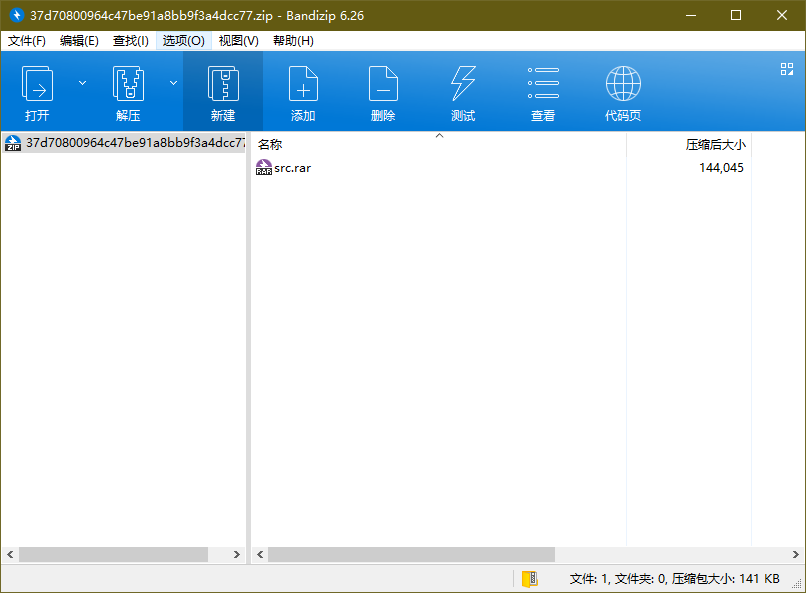Click the ZIP icon in the folder tree
Screen dimensions: 806x593
(x=13, y=143)
